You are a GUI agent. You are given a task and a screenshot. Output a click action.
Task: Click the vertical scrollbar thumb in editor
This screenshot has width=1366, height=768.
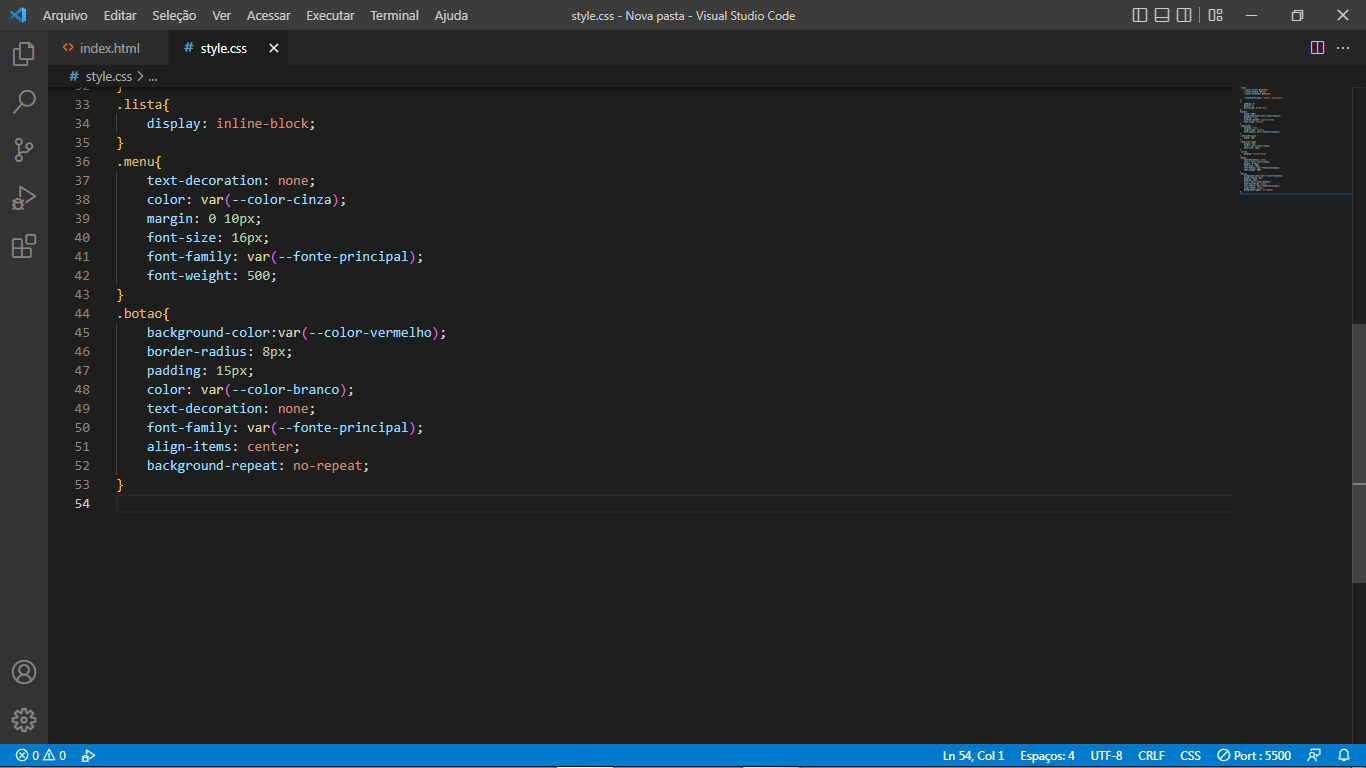click(1359, 454)
